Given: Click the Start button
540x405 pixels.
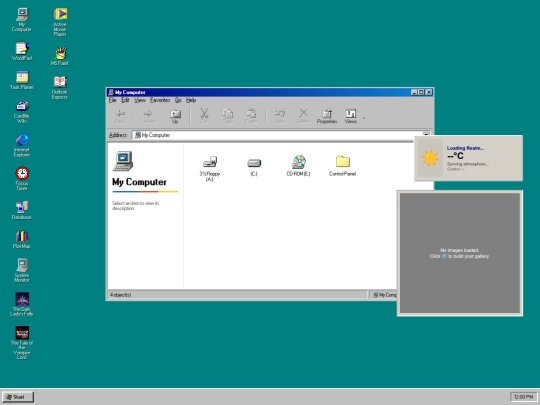Looking at the screenshot, I should point(18,397).
